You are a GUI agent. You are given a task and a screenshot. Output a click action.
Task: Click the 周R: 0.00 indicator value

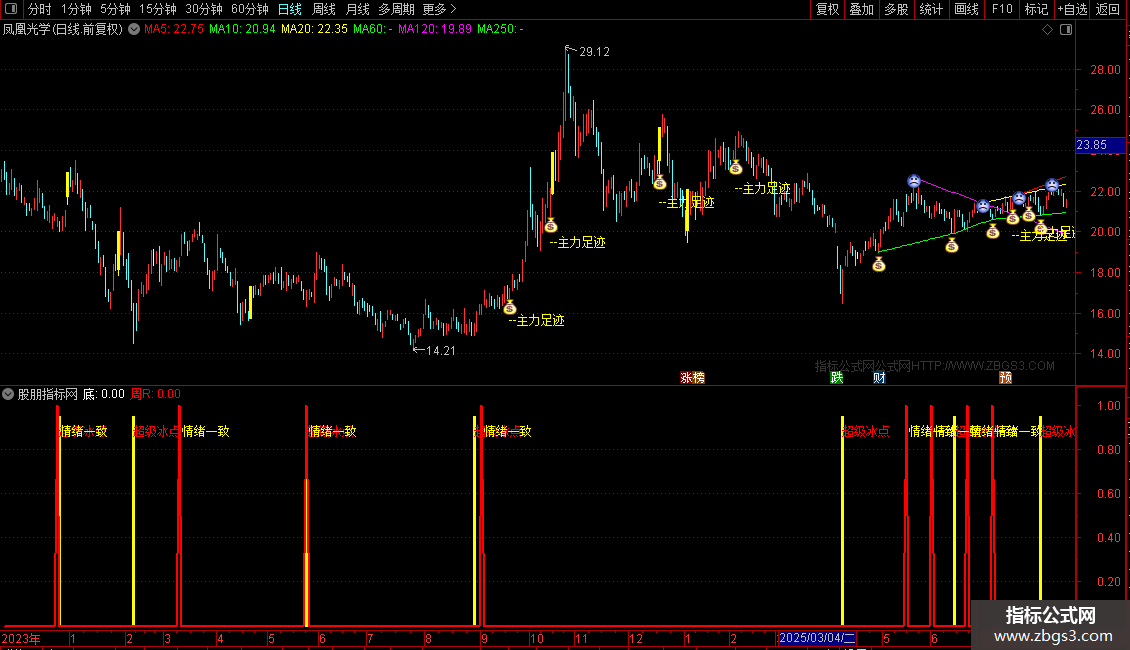pos(156,394)
